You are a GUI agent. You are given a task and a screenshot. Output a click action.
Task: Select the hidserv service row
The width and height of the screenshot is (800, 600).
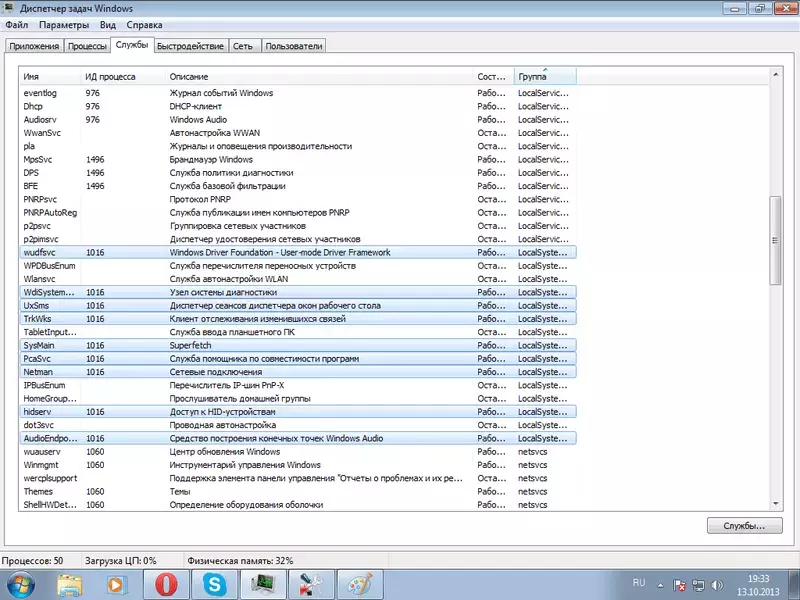tap(298, 411)
